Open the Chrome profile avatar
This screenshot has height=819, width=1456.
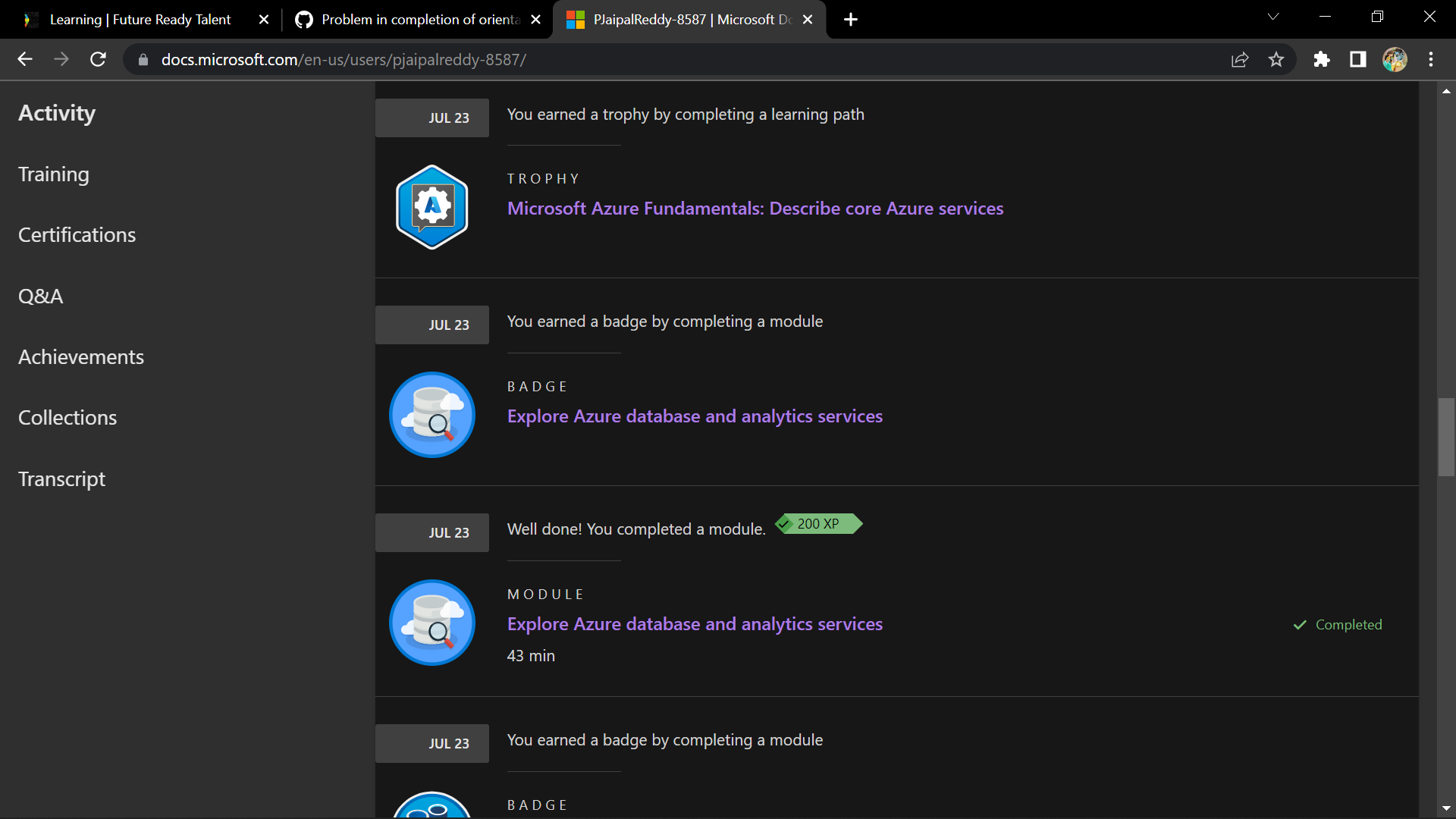click(1395, 59)
